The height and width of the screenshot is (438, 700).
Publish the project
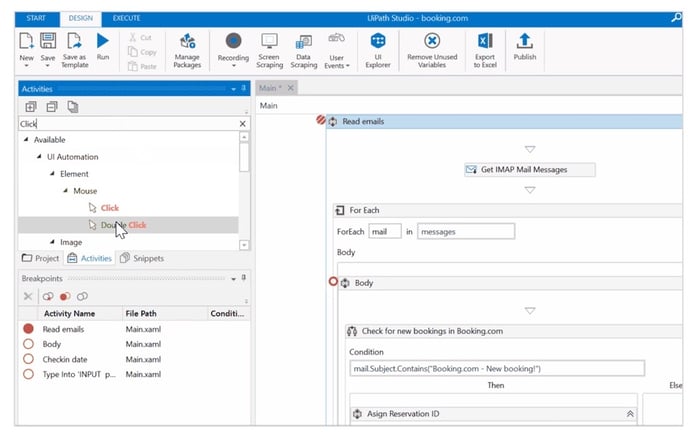[525, 47]
